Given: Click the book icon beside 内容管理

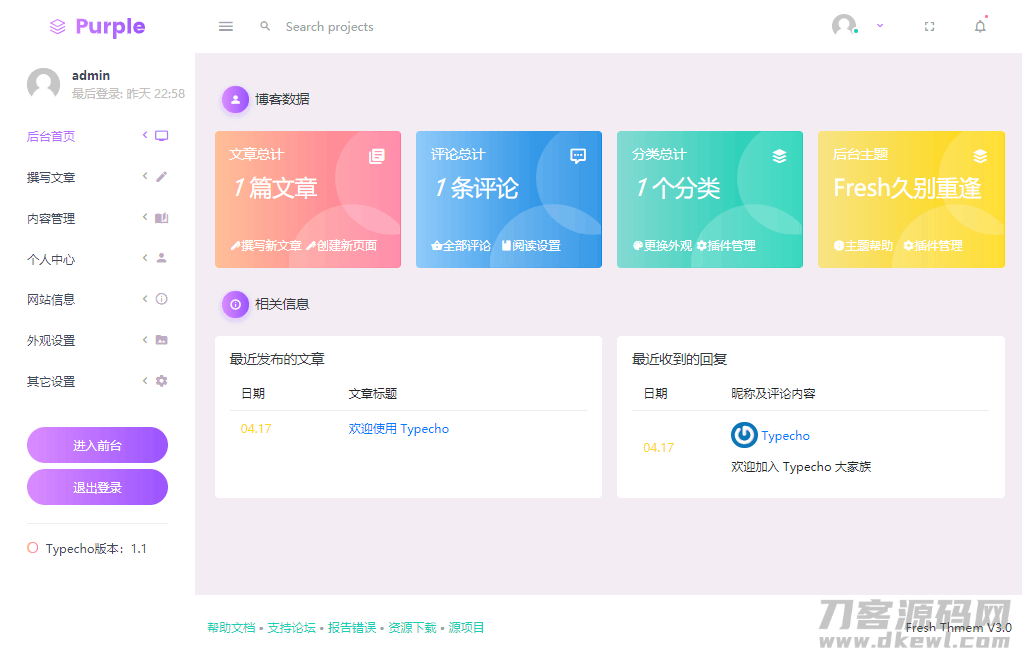Looking at the screenshot, I should point(163,218).
